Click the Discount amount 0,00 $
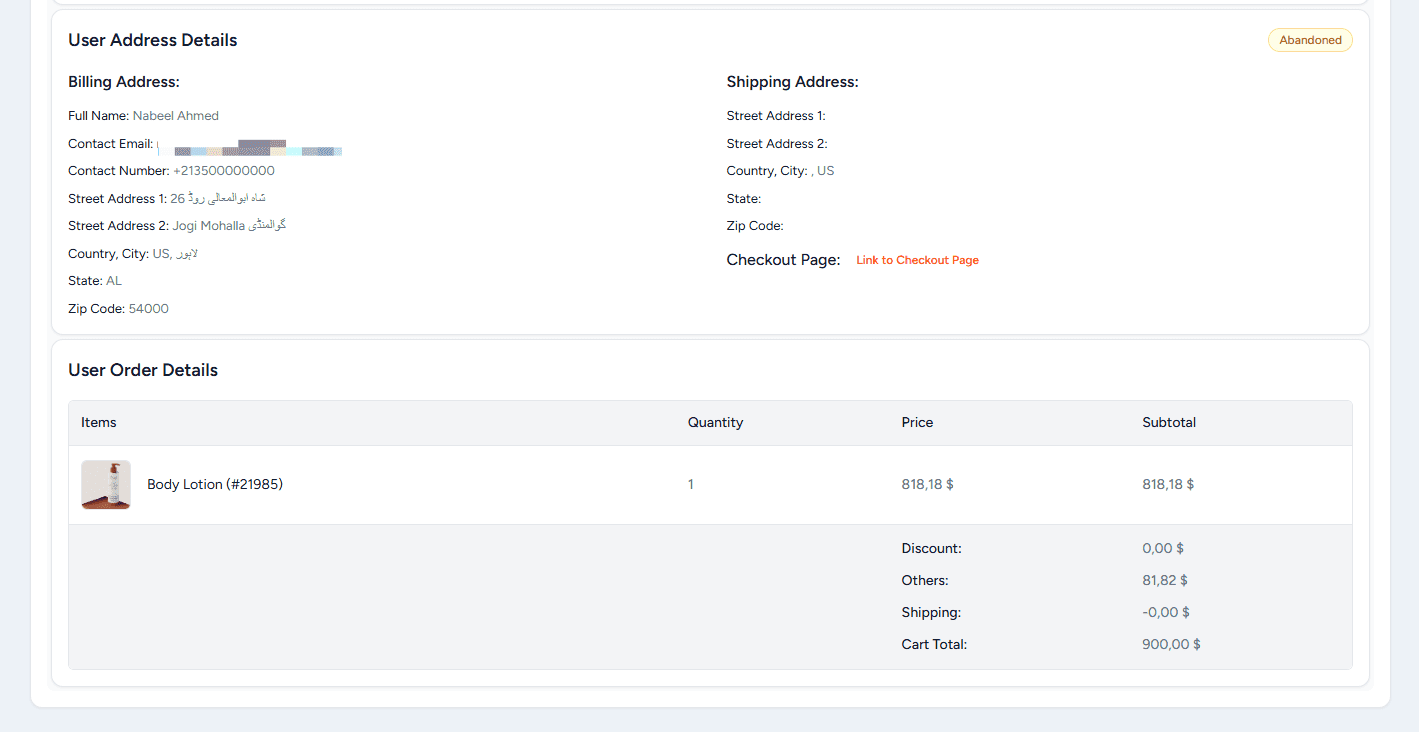 (x=1163, y=549)
